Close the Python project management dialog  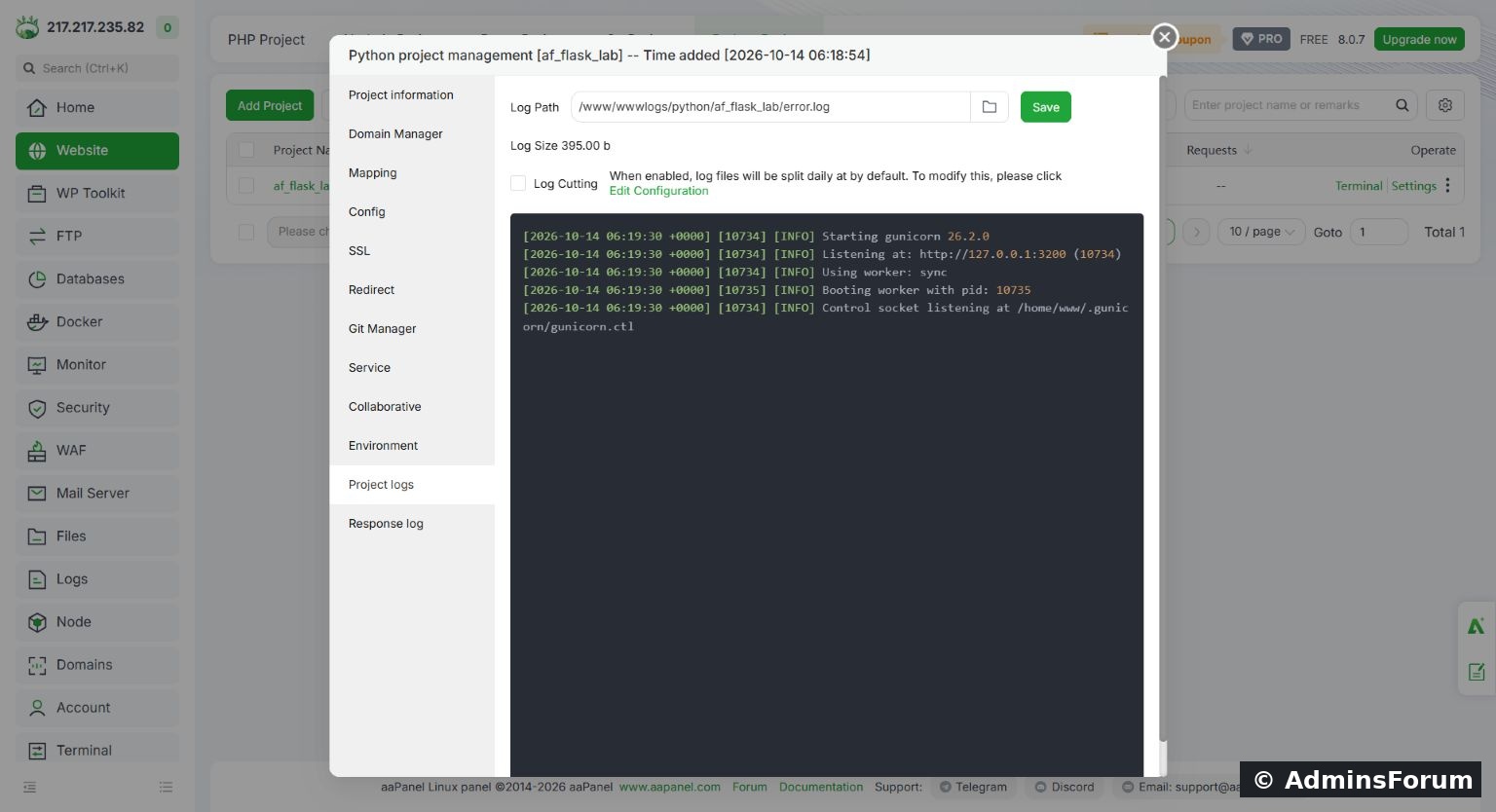click(1164, 37)
